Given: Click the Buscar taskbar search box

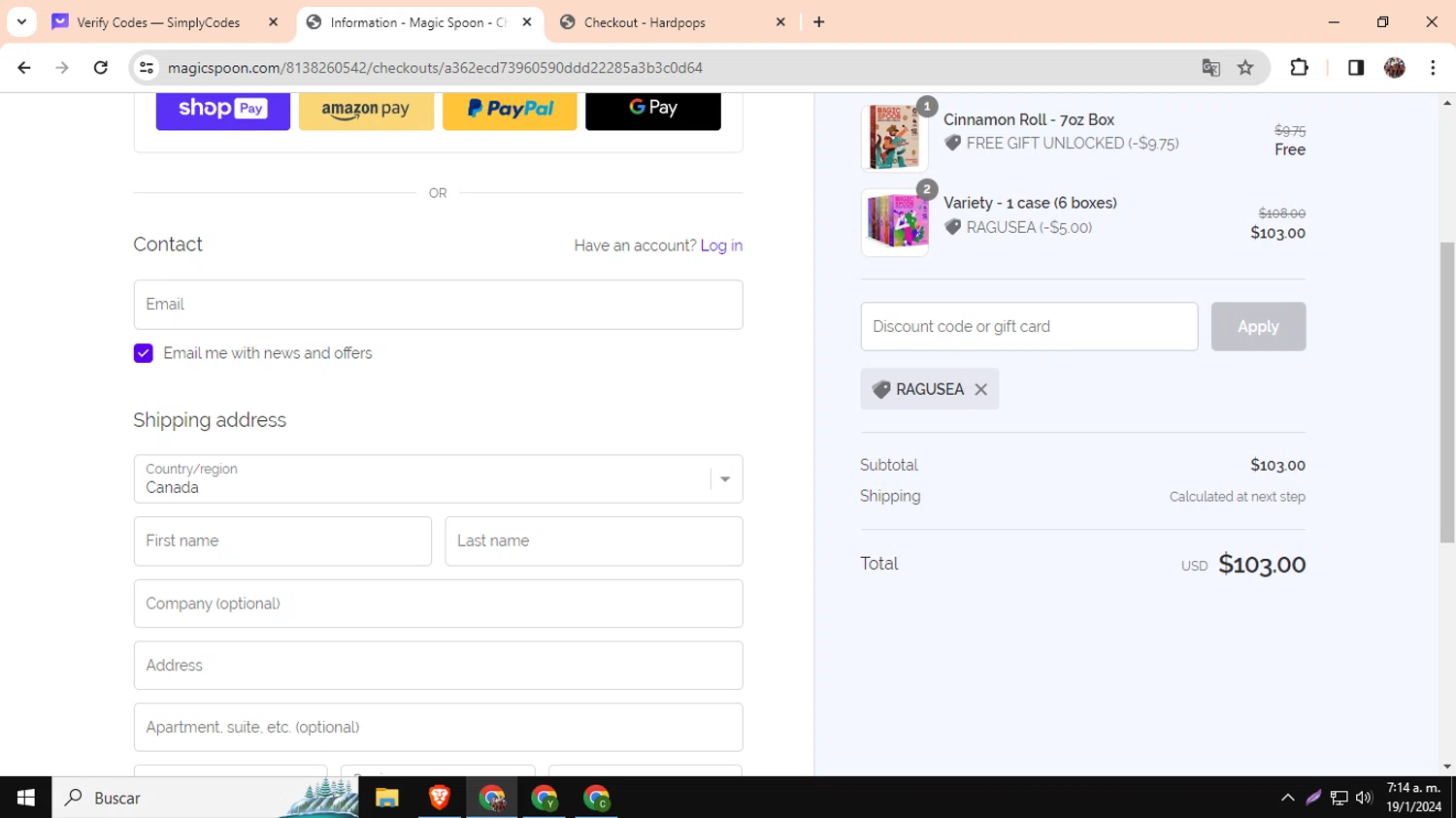Looking at the screenshot, I should 206,798.
